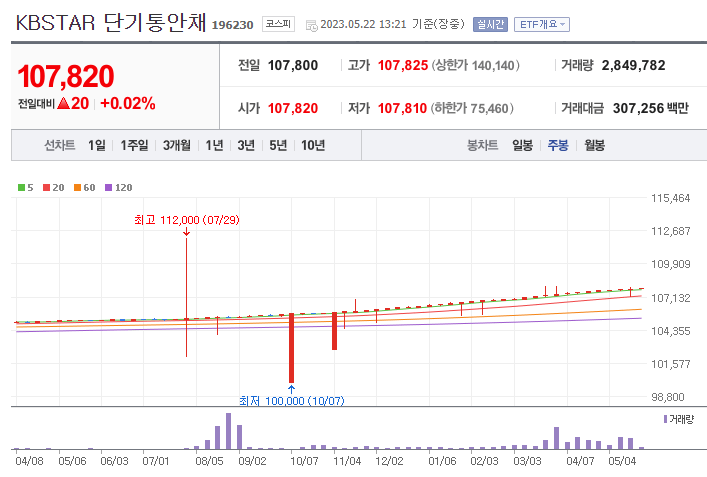
Task: Click the purple 거래량 legend icon
Action: [666, 418]
